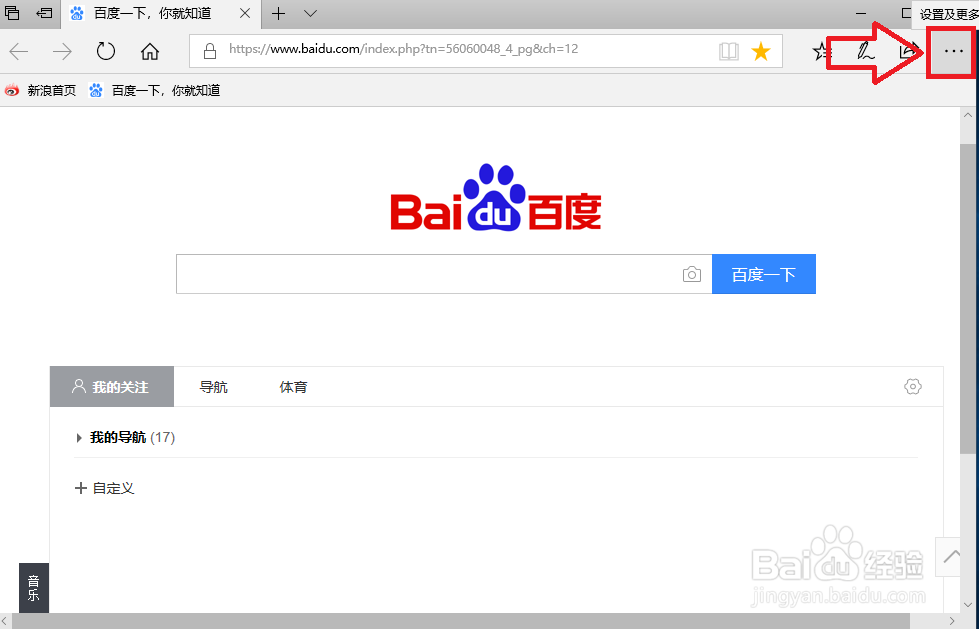Switch to the 体育 tab

(293, 387)
